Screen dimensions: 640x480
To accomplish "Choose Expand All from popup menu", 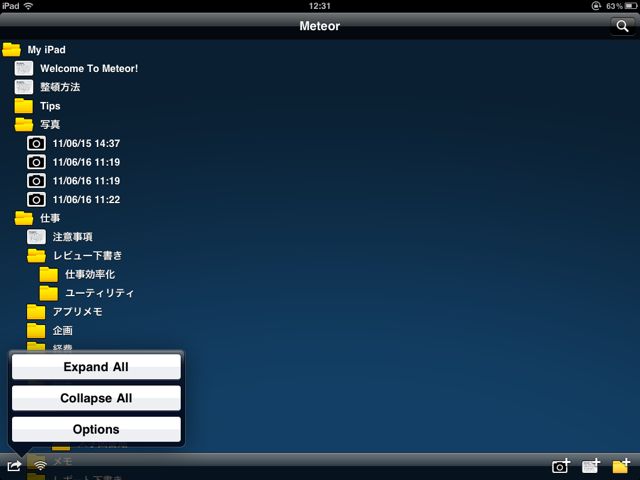I will click(96, 367).
